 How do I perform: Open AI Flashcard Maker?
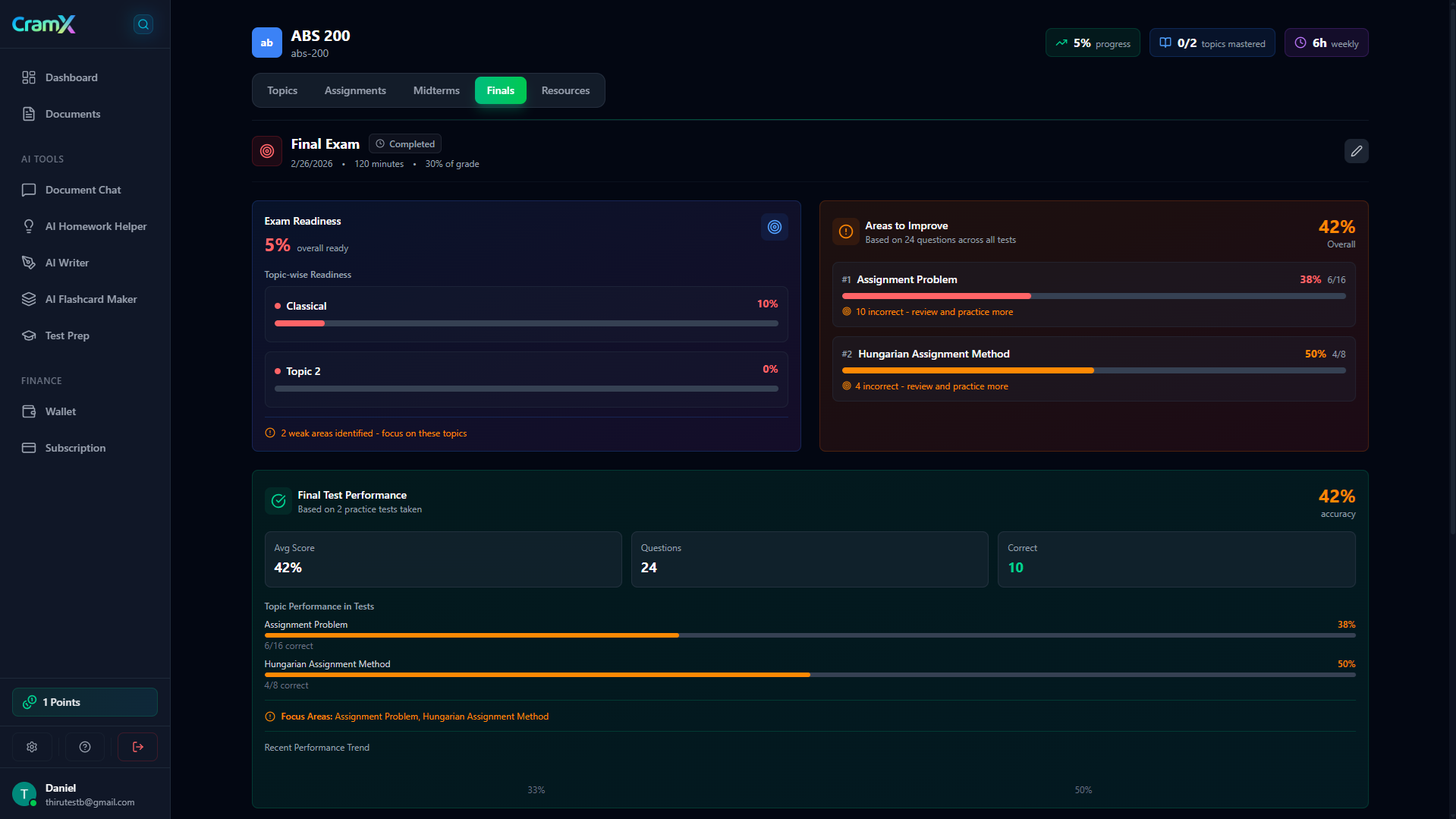coord(85,299)
